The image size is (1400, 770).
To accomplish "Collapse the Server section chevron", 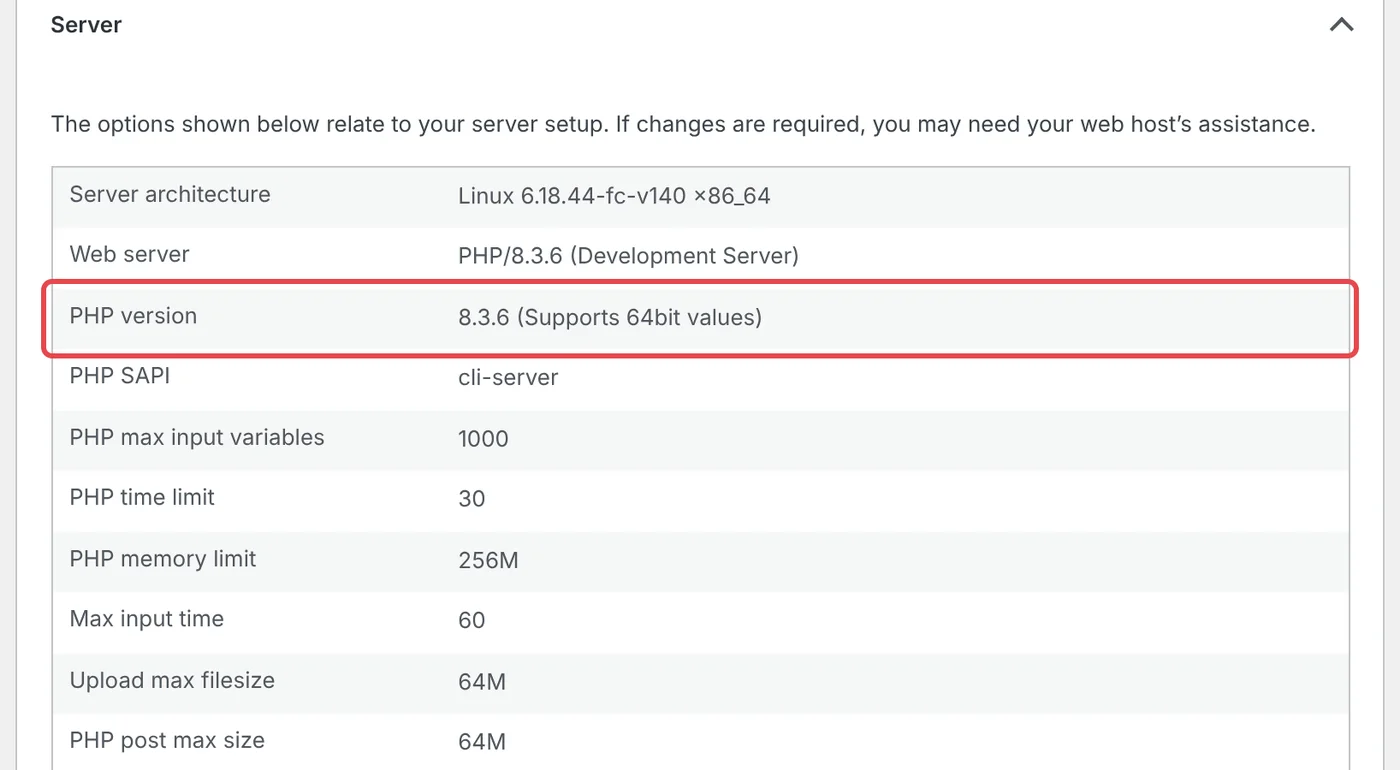I will (x=1341, y=25).
